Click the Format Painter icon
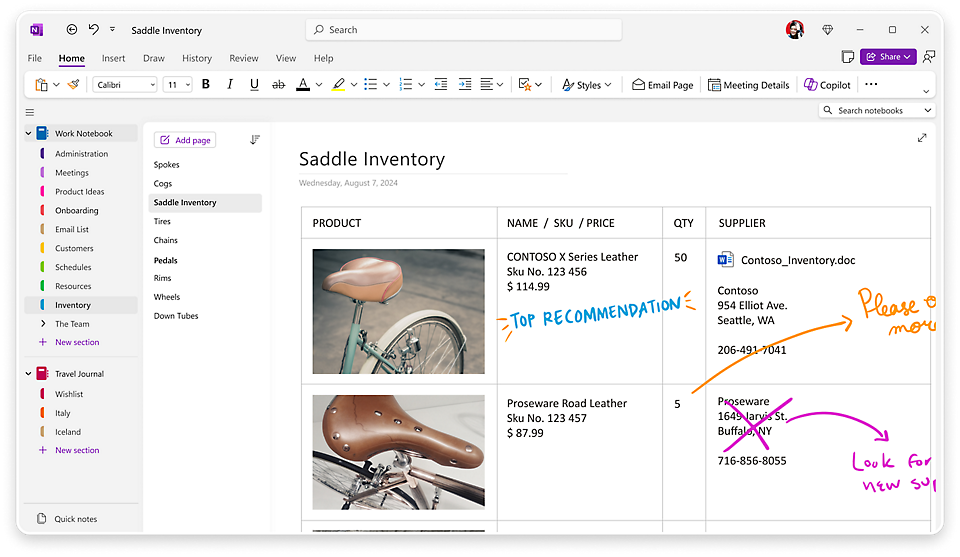 pyautogui.click(x=73, y=85)
